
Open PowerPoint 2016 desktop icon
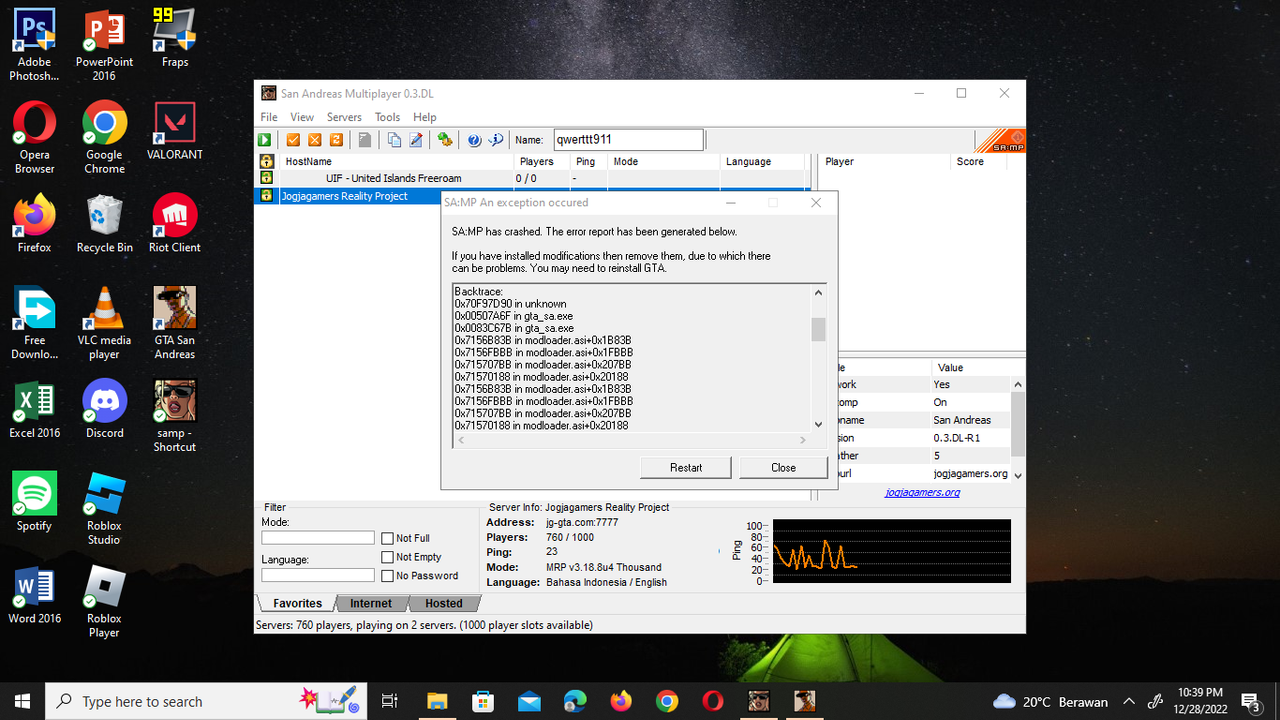[x=104, y=45]
